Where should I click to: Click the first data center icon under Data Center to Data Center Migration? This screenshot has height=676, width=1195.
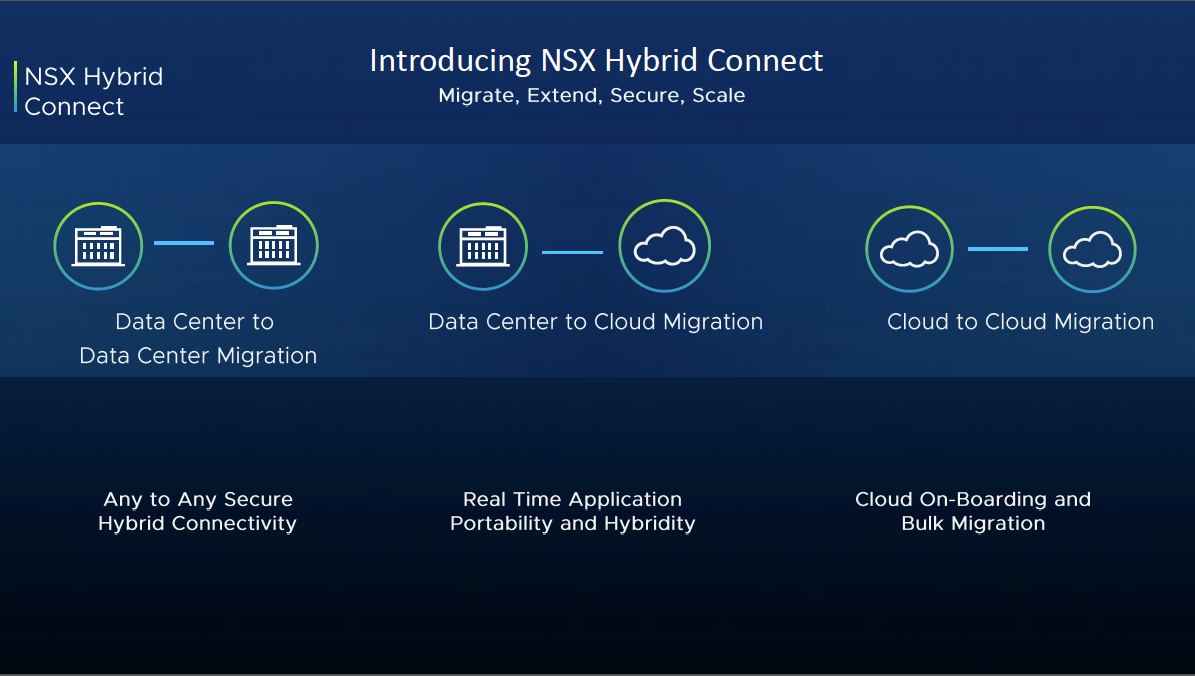[x=98, y=246]
